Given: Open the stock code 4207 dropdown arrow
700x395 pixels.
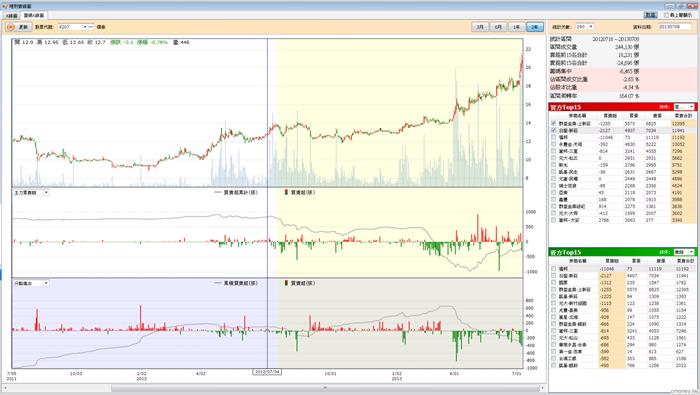Looking at the screenshot, I should click(85, 27).
